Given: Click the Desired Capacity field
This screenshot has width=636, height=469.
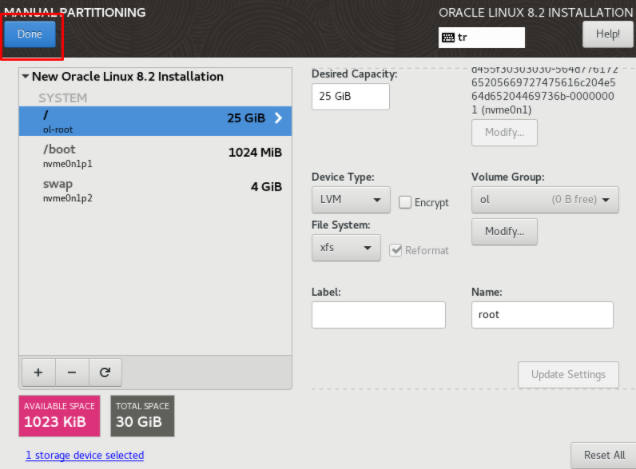Looking at the screenshot, I should pos(350,97).
